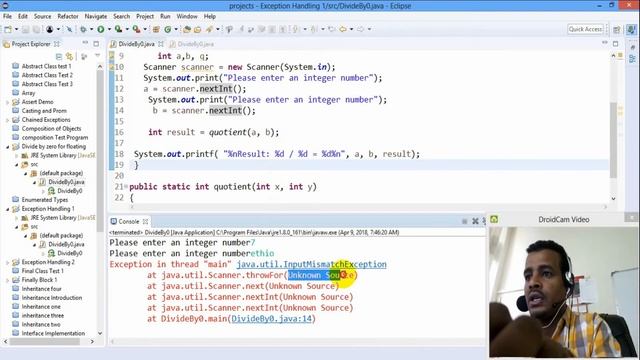The height and width of the screenshot is (360, 640).
Task: Open the Navigate menu
Action: (x=96, y=16)
